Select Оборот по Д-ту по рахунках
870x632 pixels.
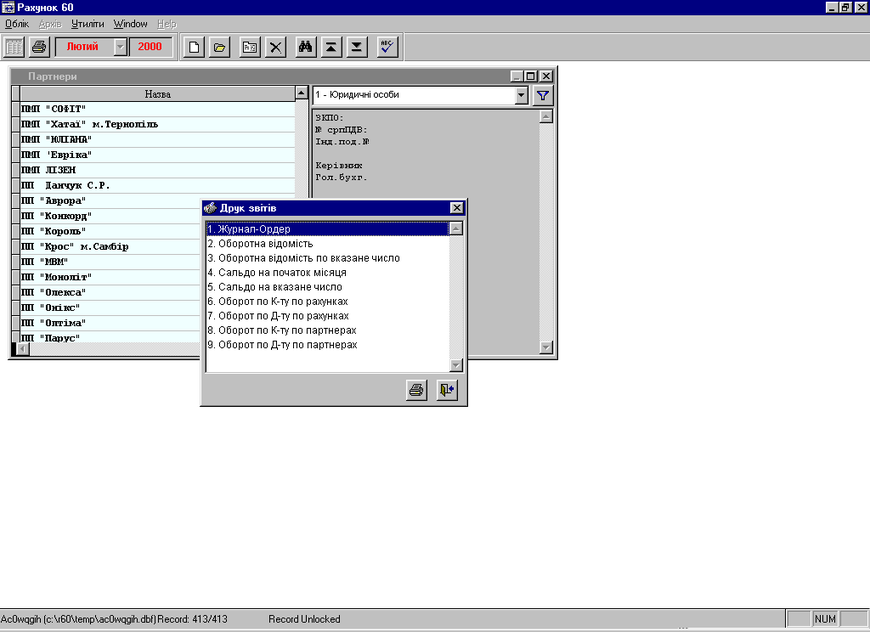327,316
